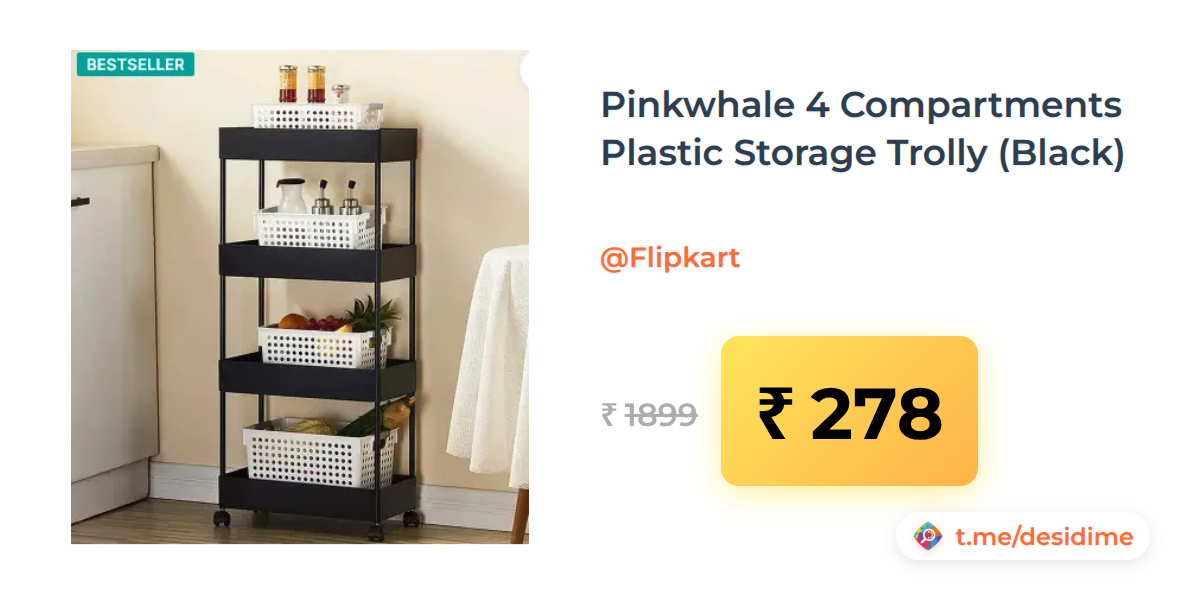This screenshot has height=600, width=1200.
Task: Click the grey rupee symbol before 1899
Action: [x=609, y=414]
